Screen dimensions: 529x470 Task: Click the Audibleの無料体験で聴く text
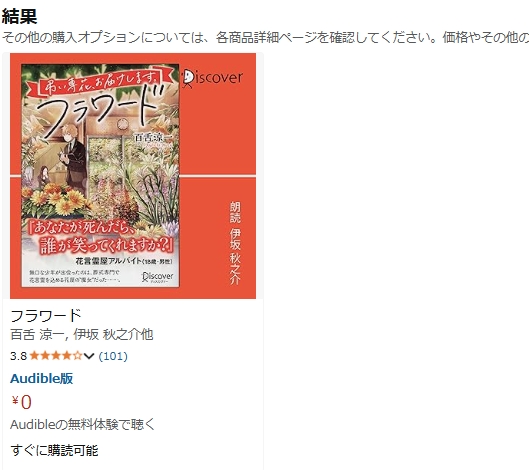pos(82,424)
